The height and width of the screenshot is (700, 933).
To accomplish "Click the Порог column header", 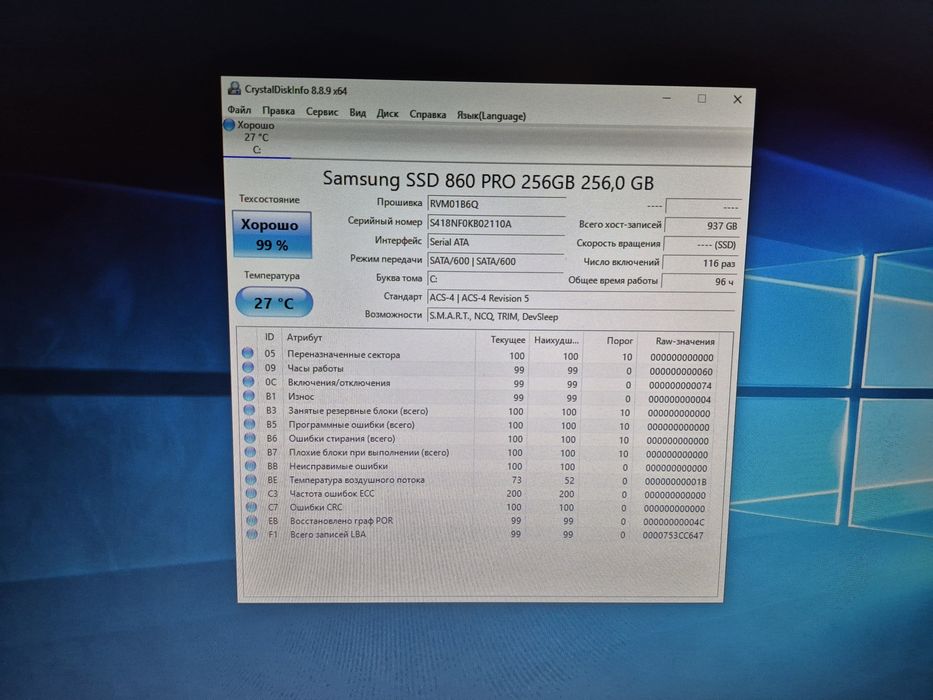I will [619, 341].
